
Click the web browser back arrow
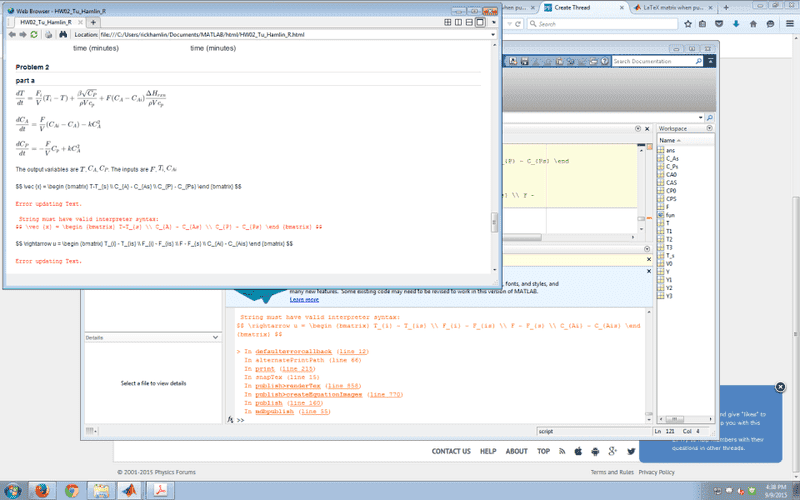click(x=11, y=34)
